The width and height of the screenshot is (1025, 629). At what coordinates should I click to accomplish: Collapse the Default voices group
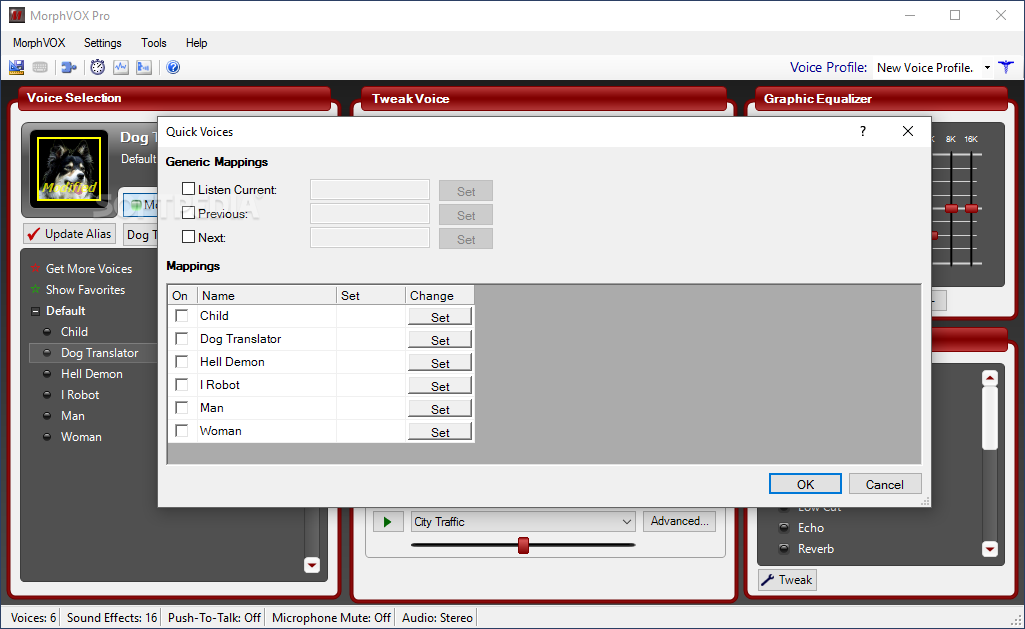pos(35,311)
